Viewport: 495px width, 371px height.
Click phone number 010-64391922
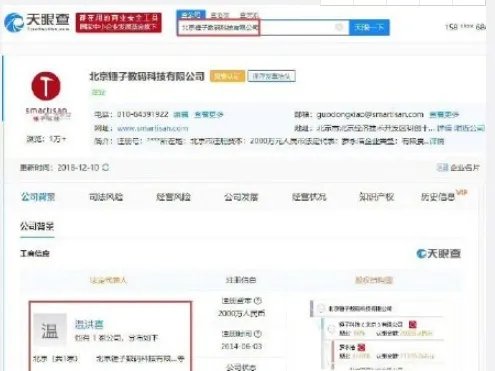143,114
